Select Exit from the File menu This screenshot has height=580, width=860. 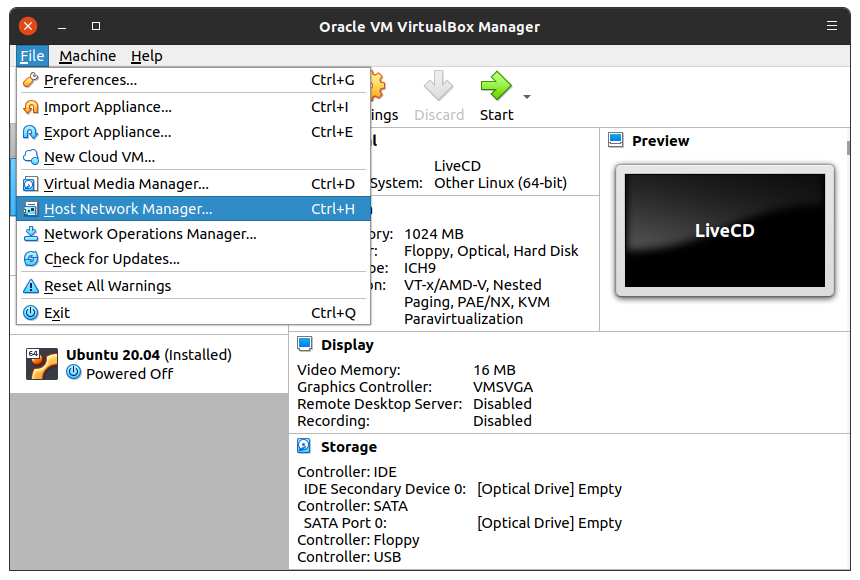click(57, 313)
